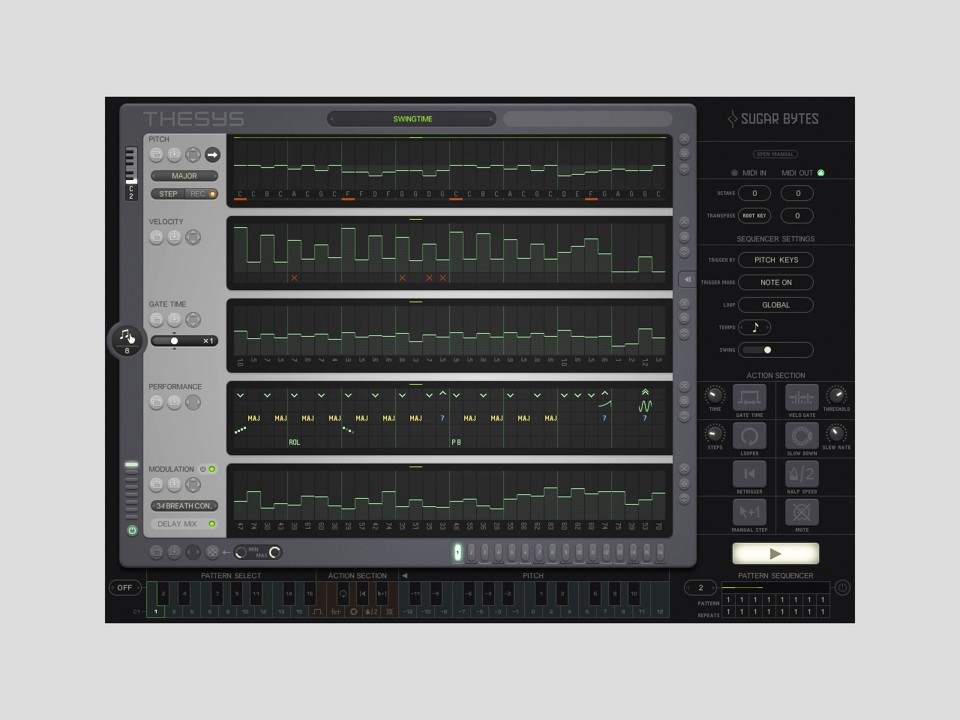The width and height of the screenshot is (960, 720).
Task: Click the left Octave value field
Action: [754, 193]
